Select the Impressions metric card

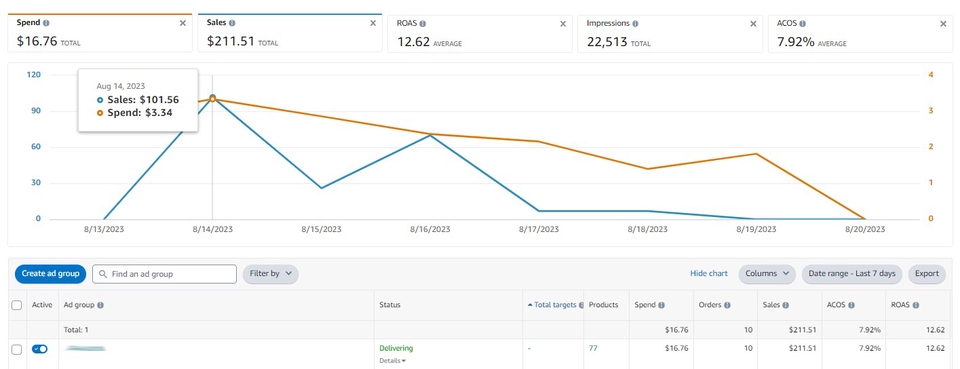click(x=670, y=33)
